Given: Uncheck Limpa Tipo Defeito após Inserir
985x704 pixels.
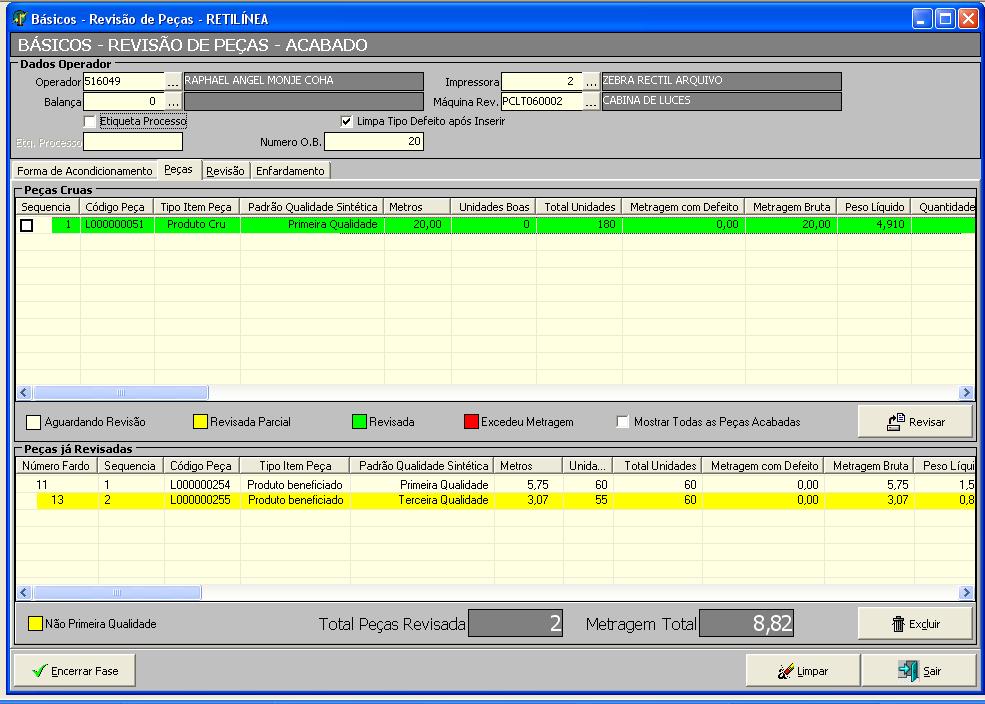Looking at the screenshot, I should point(347,122).
